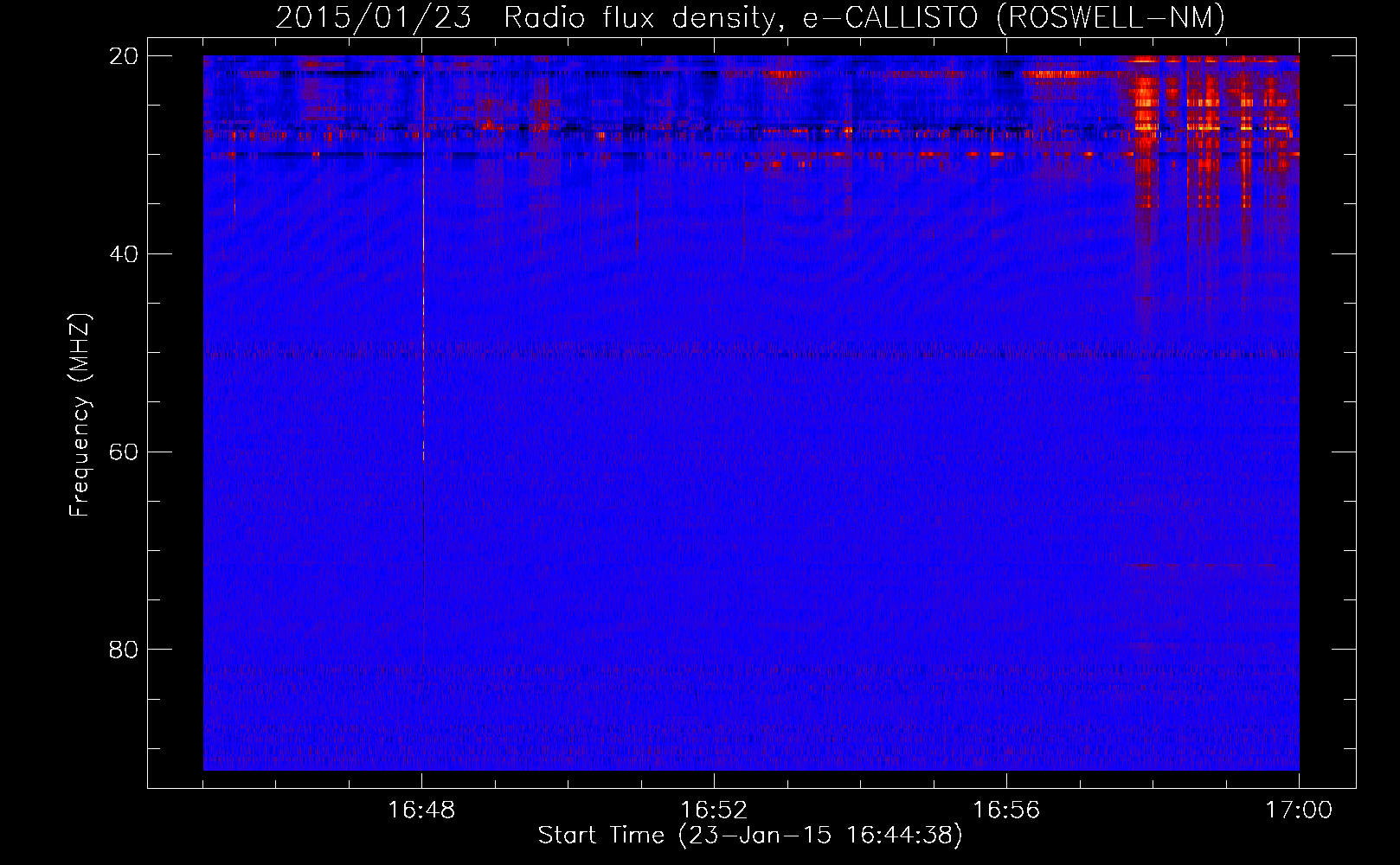Click the 'Frequency (MHZ)' axis label

79,414
